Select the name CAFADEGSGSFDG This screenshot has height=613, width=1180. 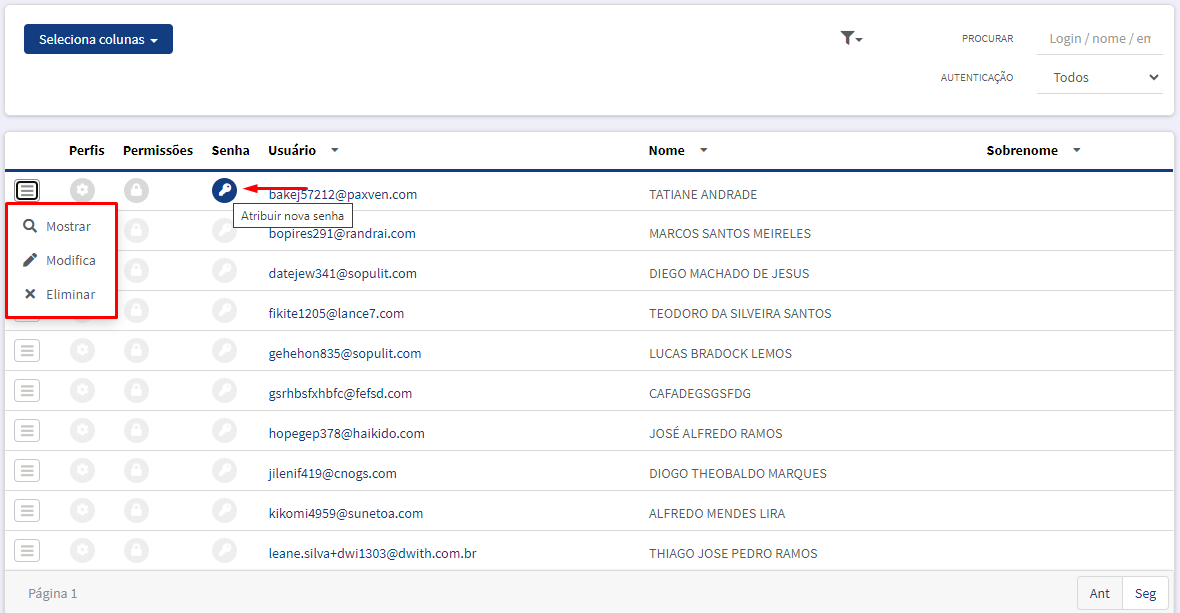pos(700,393)
